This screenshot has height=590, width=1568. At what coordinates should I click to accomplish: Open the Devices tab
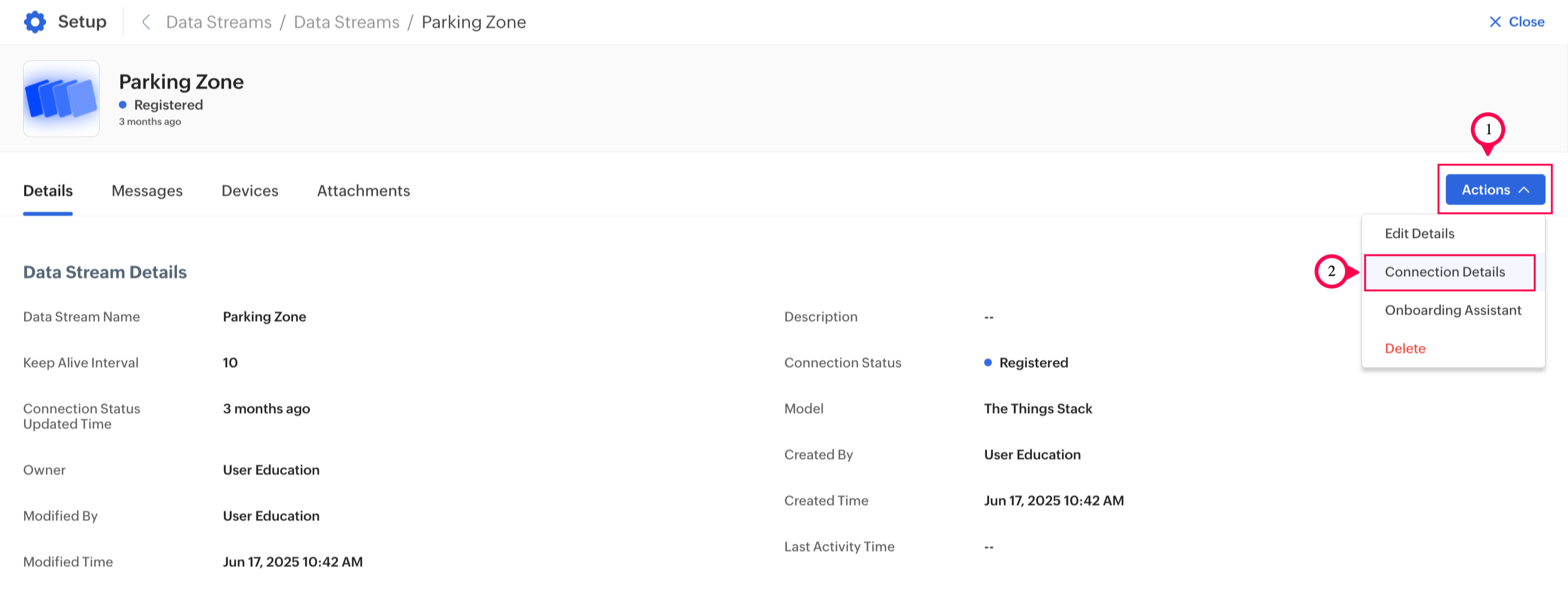[250, 191]
